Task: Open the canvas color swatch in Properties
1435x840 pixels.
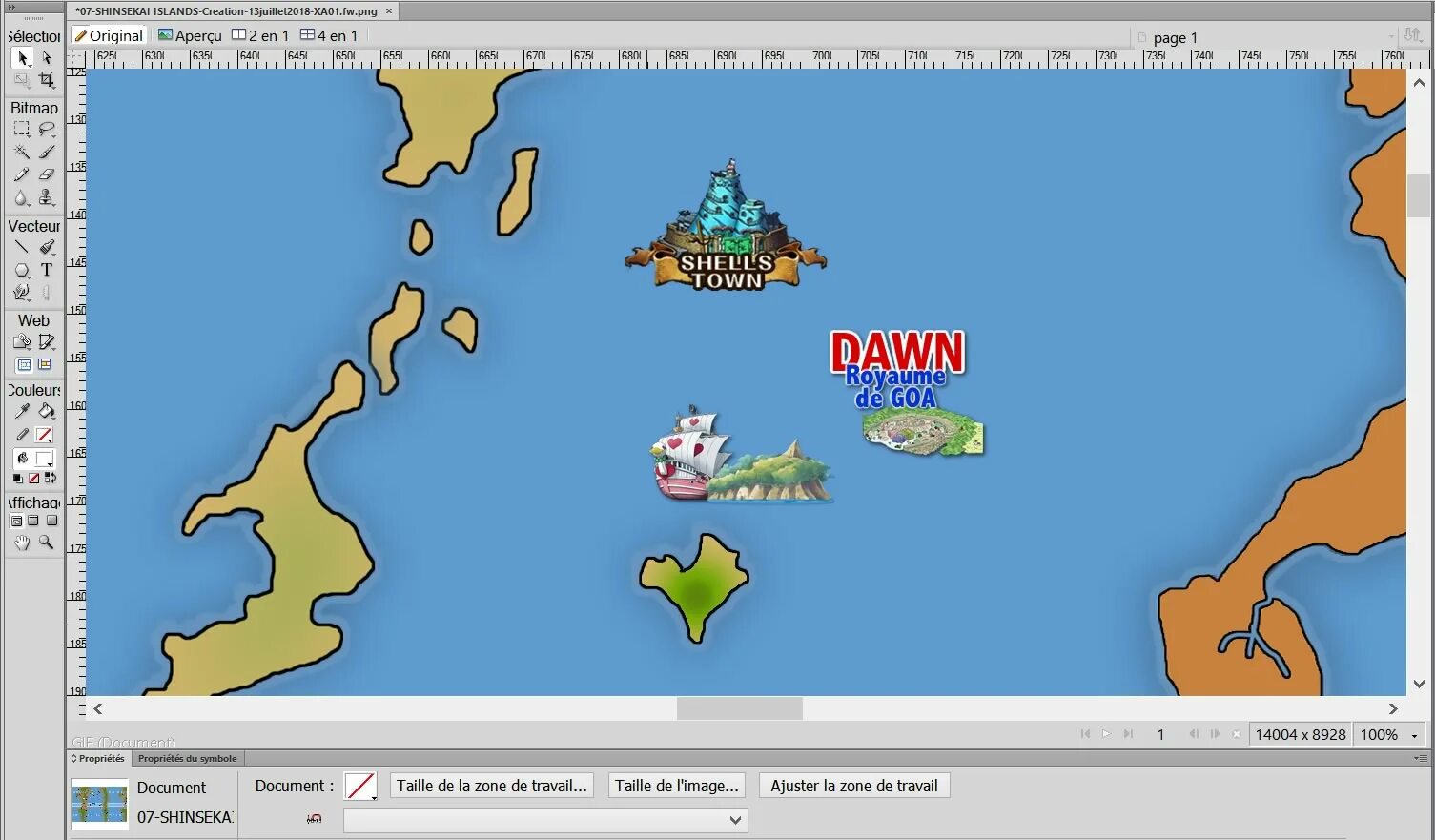Action: tap(360, 787)
